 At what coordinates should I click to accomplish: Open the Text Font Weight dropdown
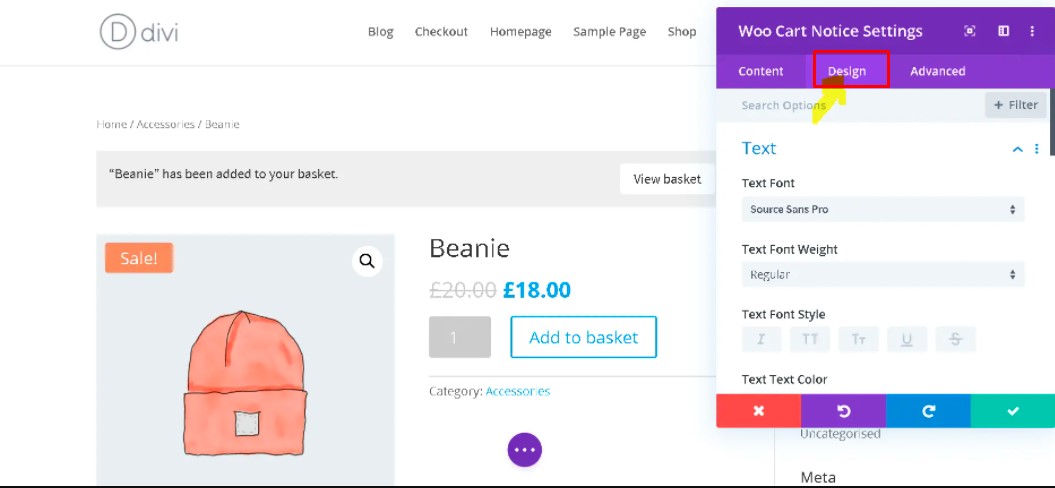882,274
